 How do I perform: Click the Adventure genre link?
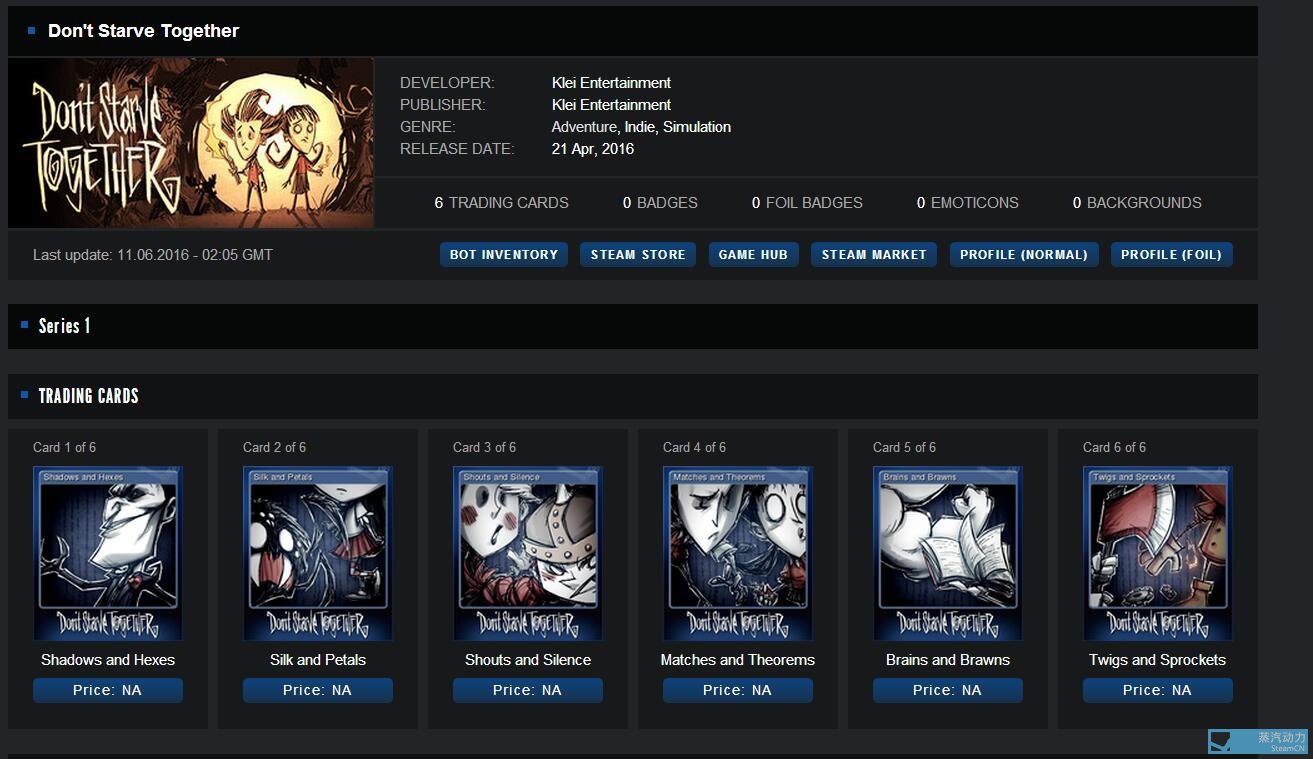pyautogui.click(x=584, y=127)
